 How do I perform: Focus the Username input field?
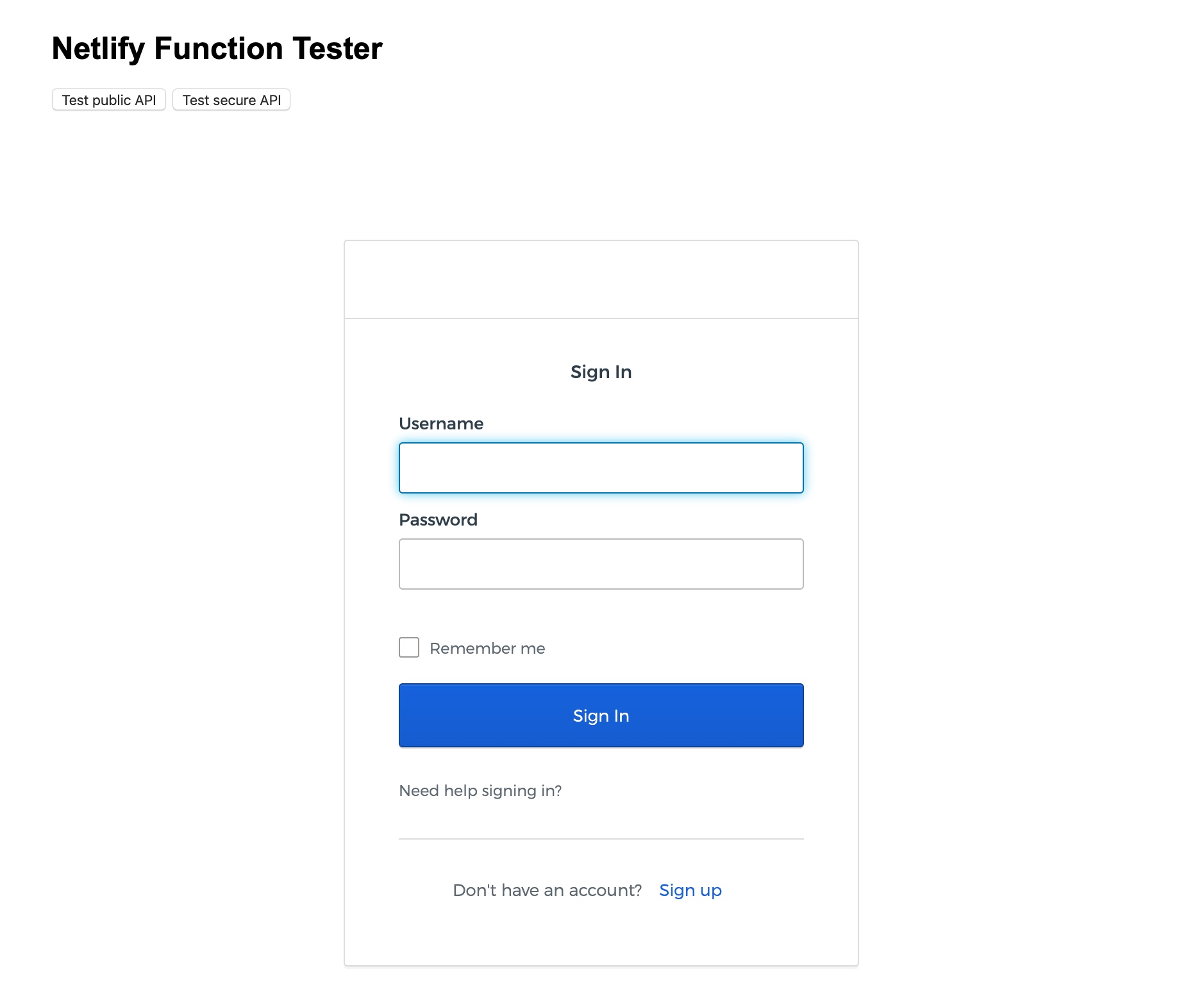point(601,468)
